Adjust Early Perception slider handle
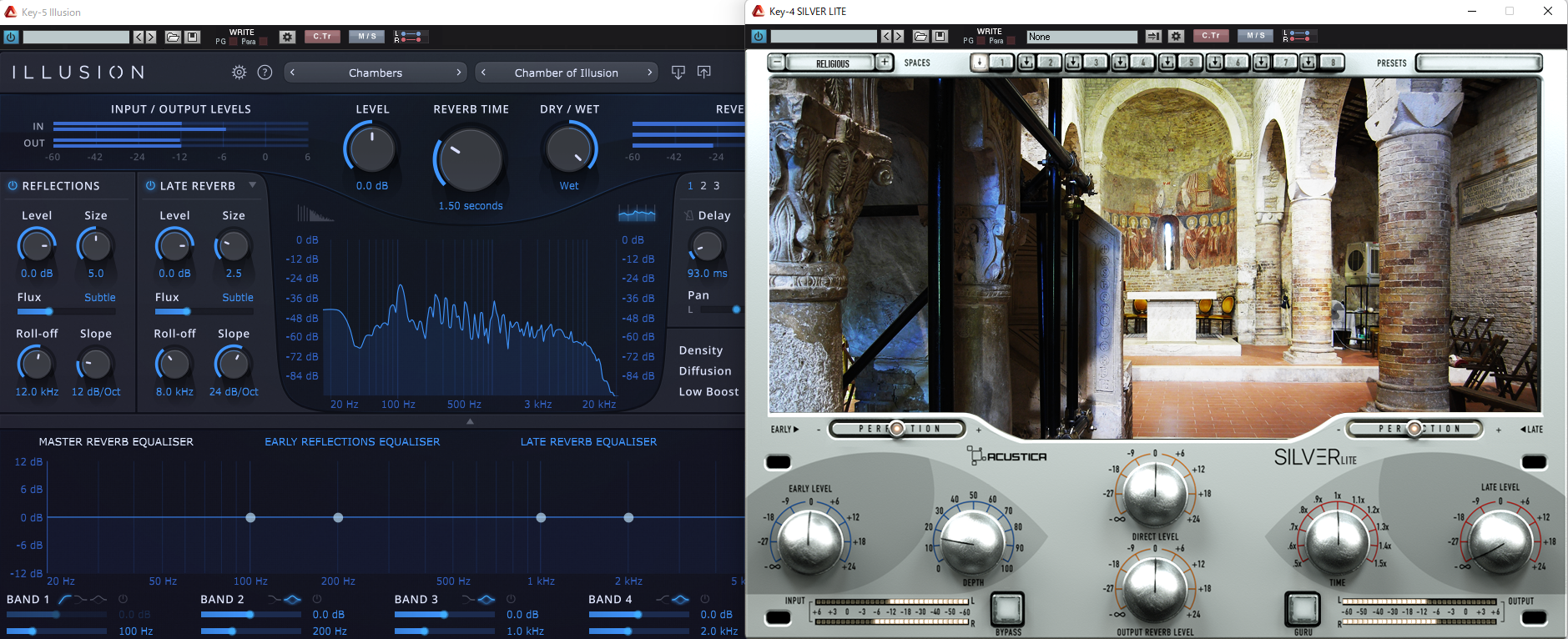 (x=896, y=429)
